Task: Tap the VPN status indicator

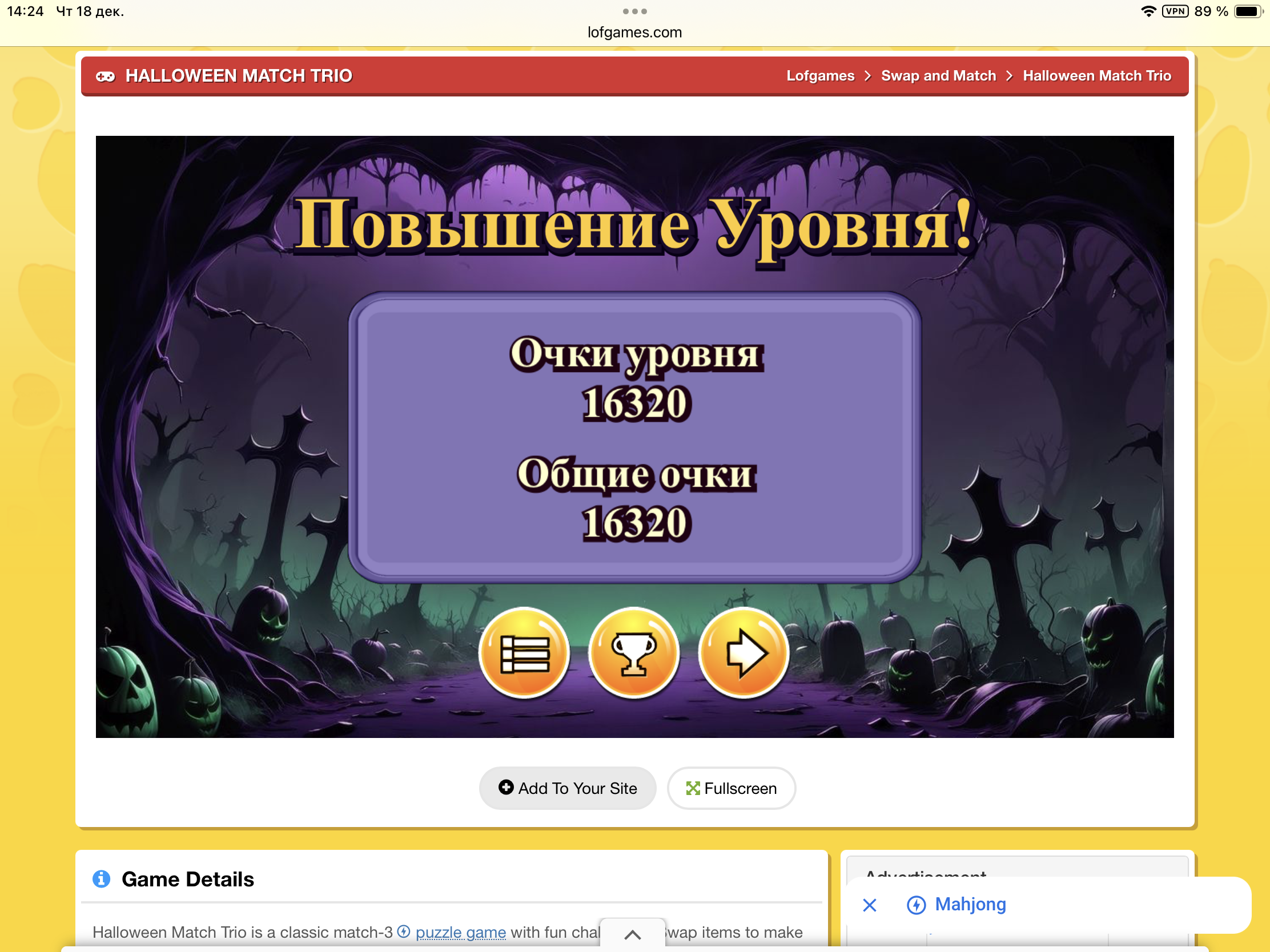Action: (x=1175, y=11)
